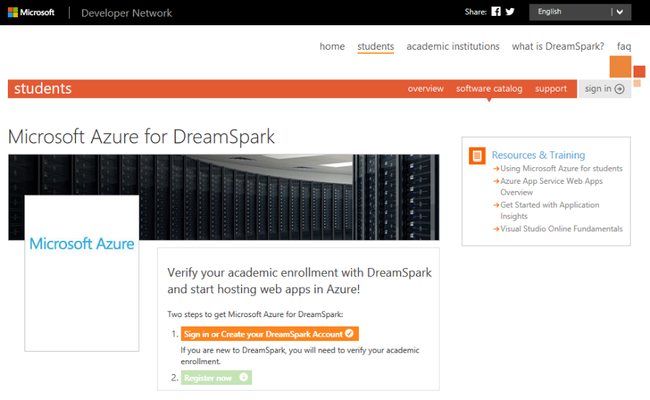The width and height of the screenshot is (650, 400).
Task: Click Sign in or Create your DreamSpark Account
Action: [269, 334]
